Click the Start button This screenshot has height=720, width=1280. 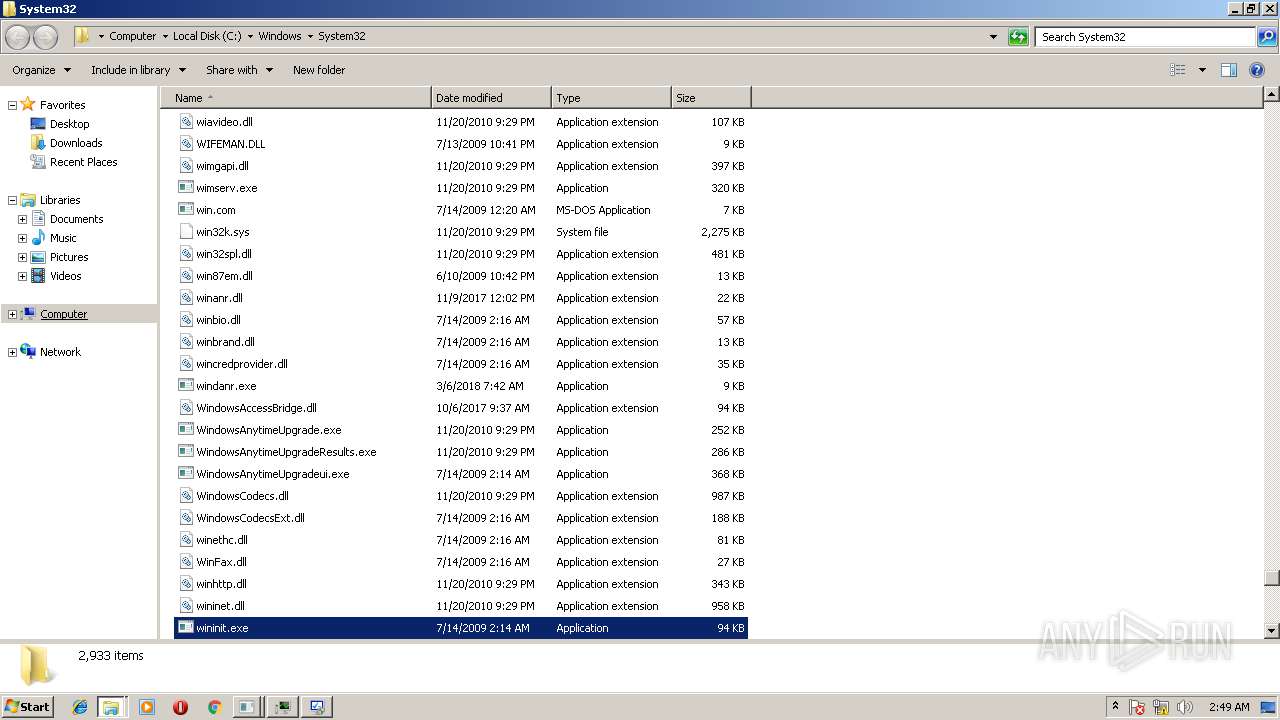[x=27, y=707]
